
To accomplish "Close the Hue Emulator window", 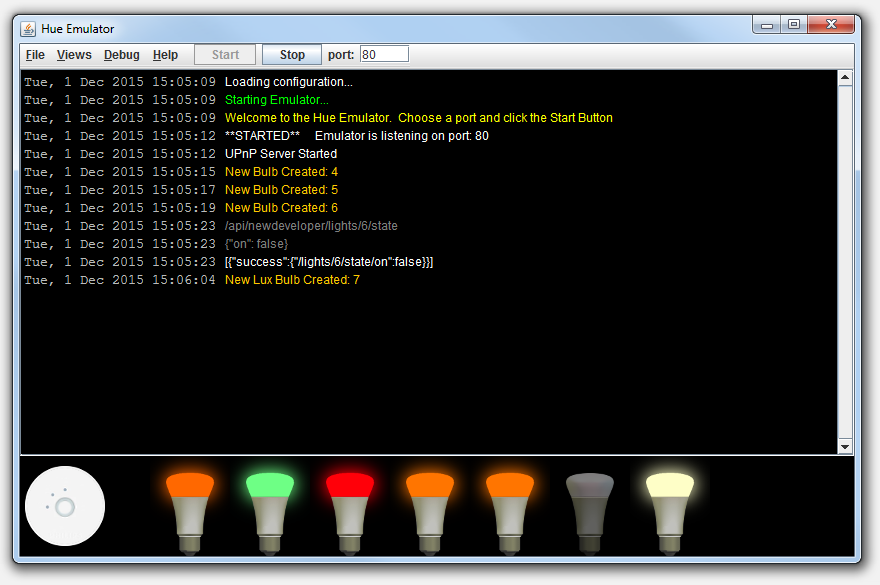I will [x=831, y=25].
